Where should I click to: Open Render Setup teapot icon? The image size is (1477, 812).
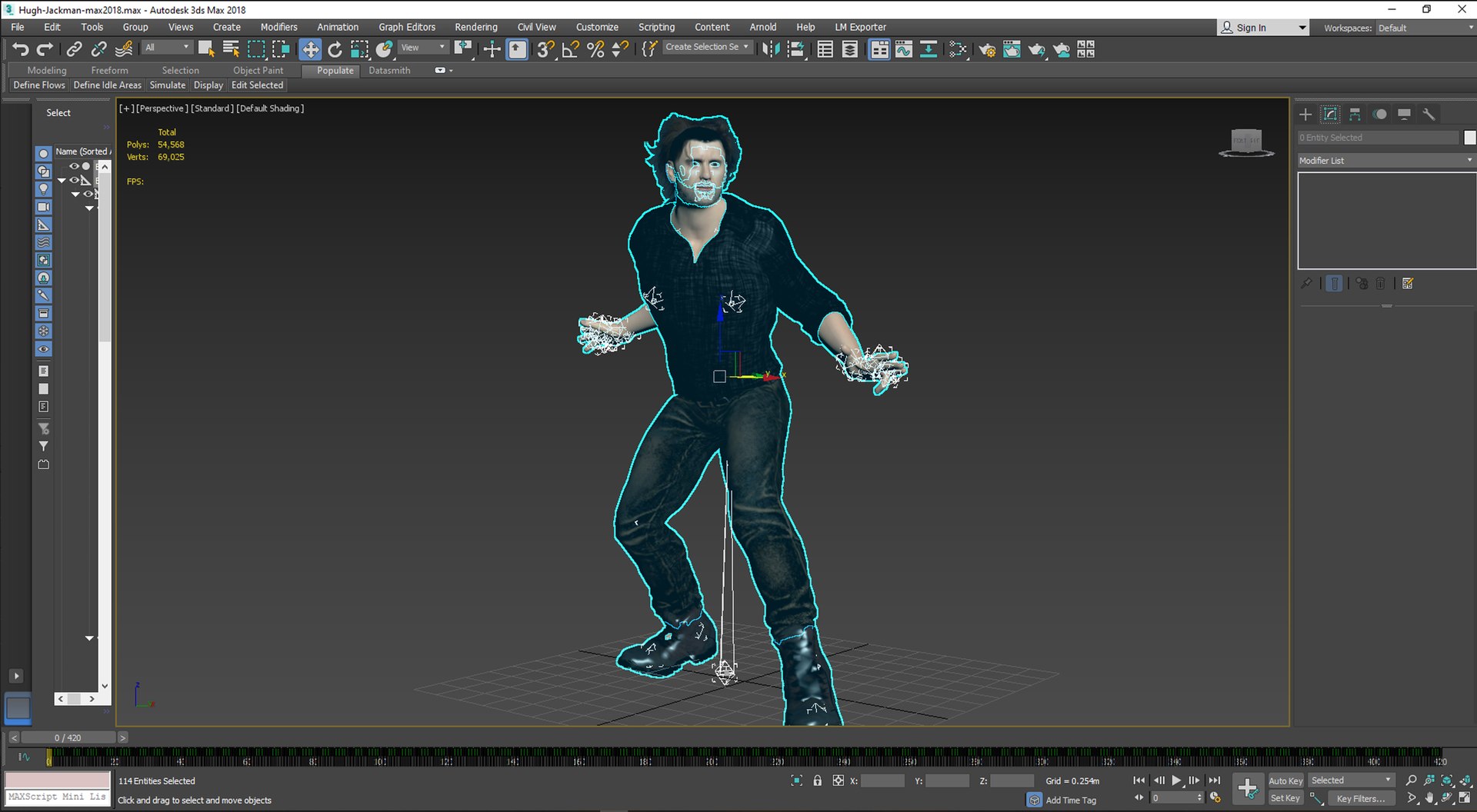pos(987,49)
